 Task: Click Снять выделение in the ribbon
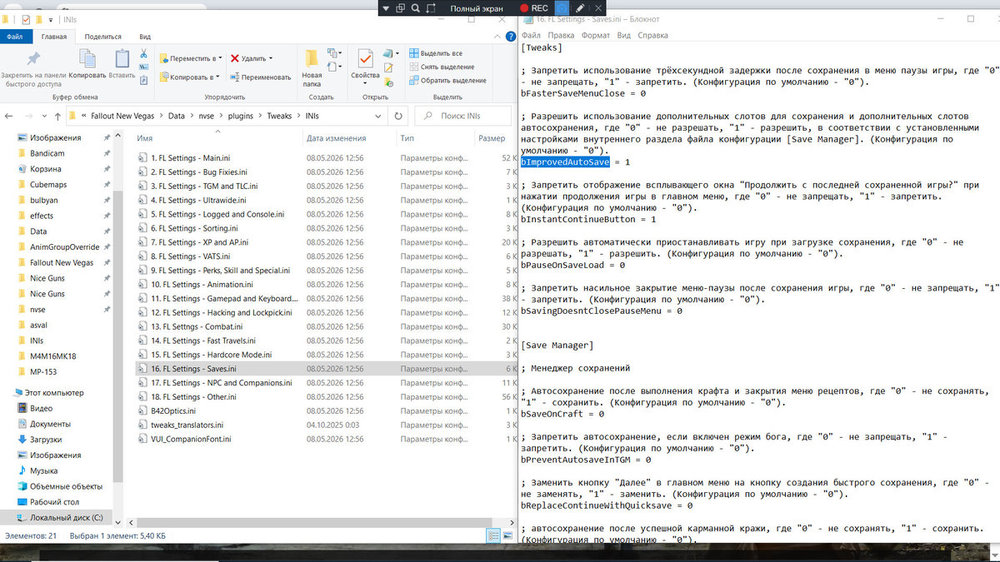(441, 67)
